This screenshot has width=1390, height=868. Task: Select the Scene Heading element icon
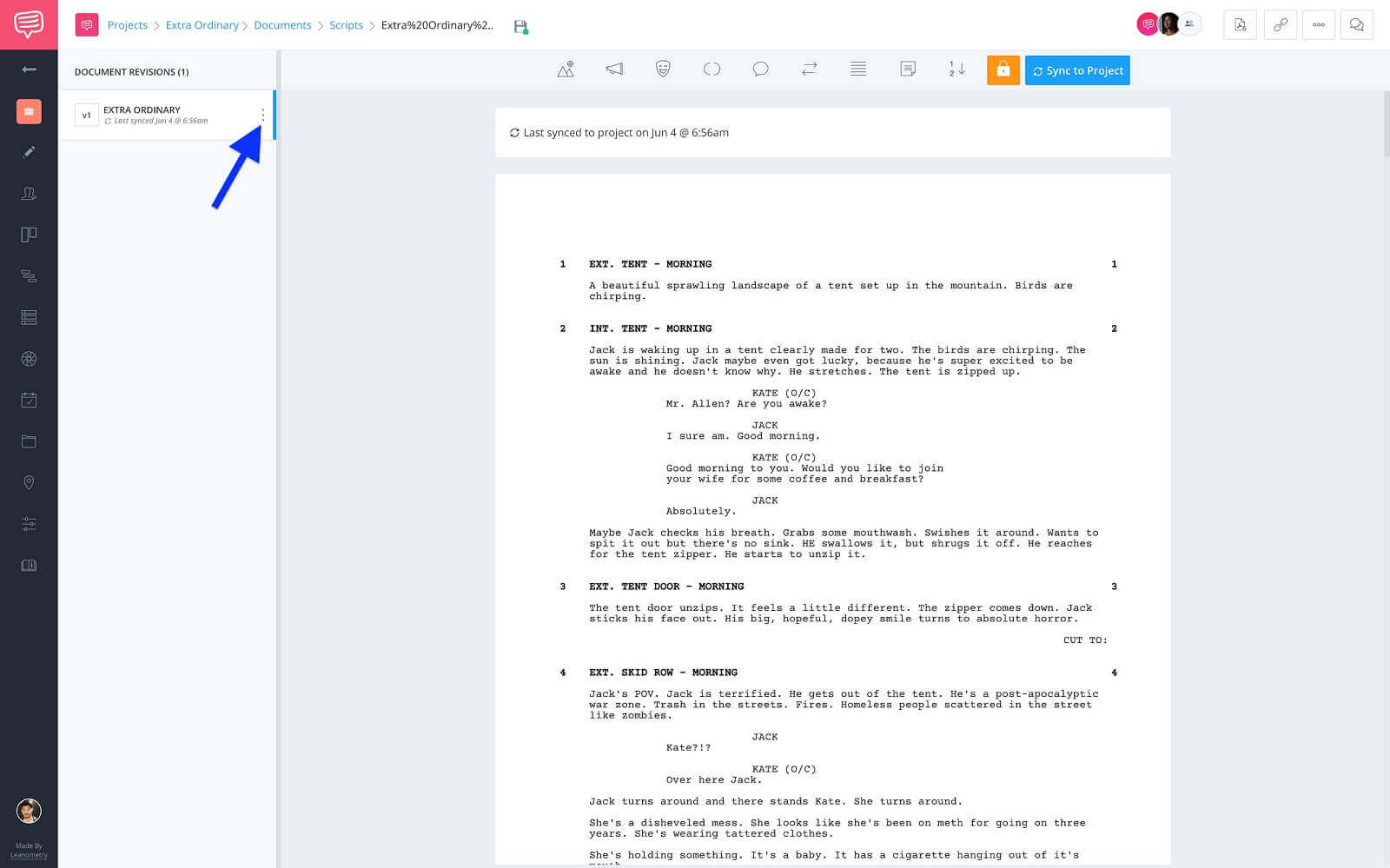pos(565,69)
